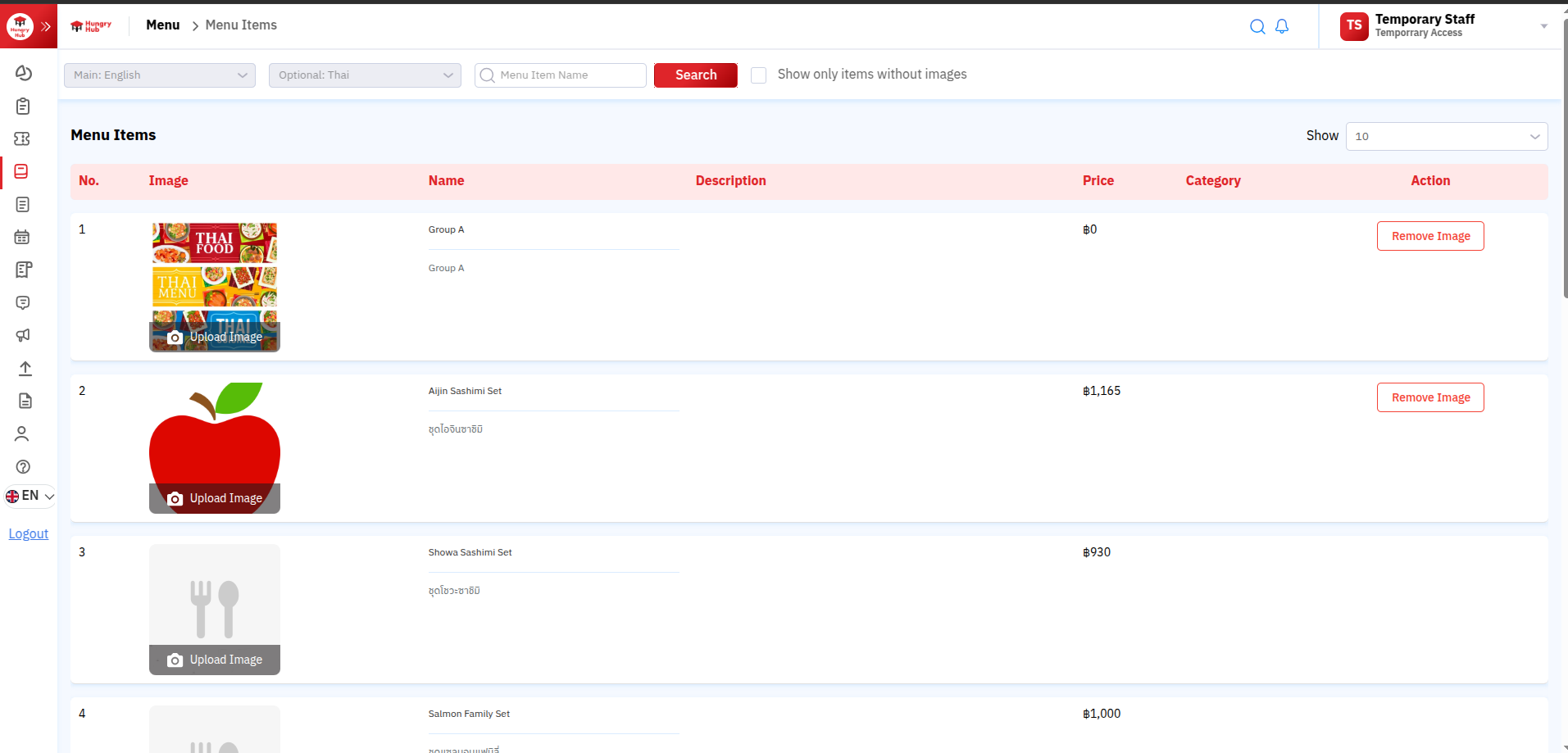Image resolution: width=1568 pixels, height=753 pixels.
Task: Open the Main: English language dropdown
Action: point(160,75)
